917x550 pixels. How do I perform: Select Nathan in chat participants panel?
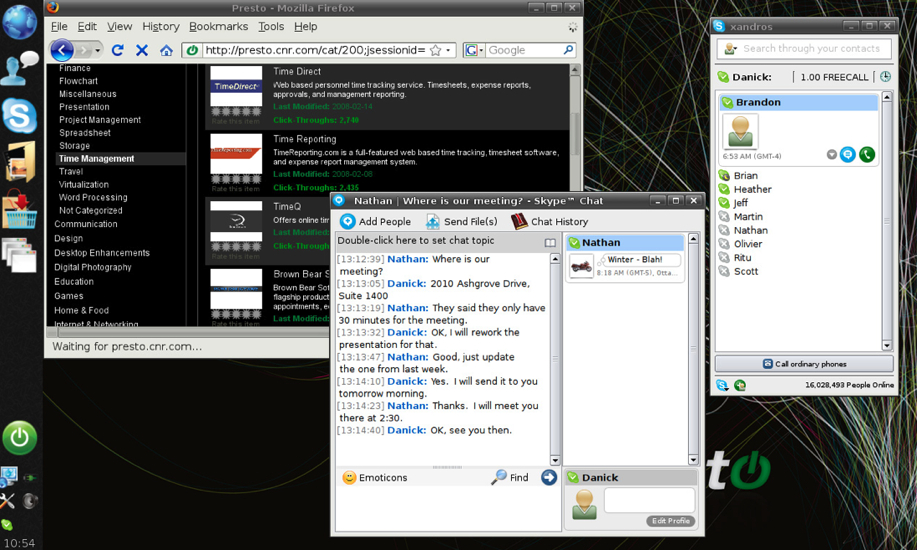625,242
